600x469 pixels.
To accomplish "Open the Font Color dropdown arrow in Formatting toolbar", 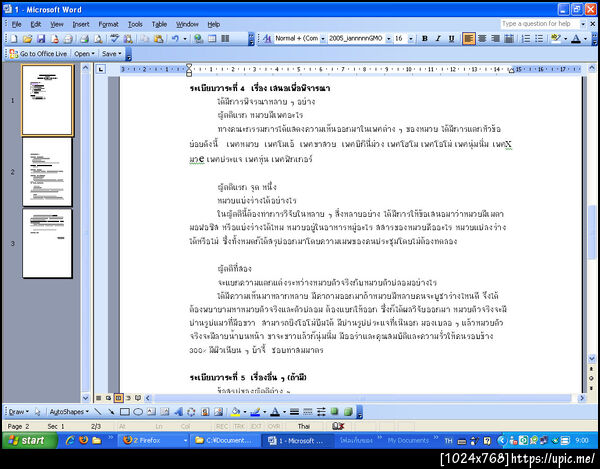I will coord(585,39).
